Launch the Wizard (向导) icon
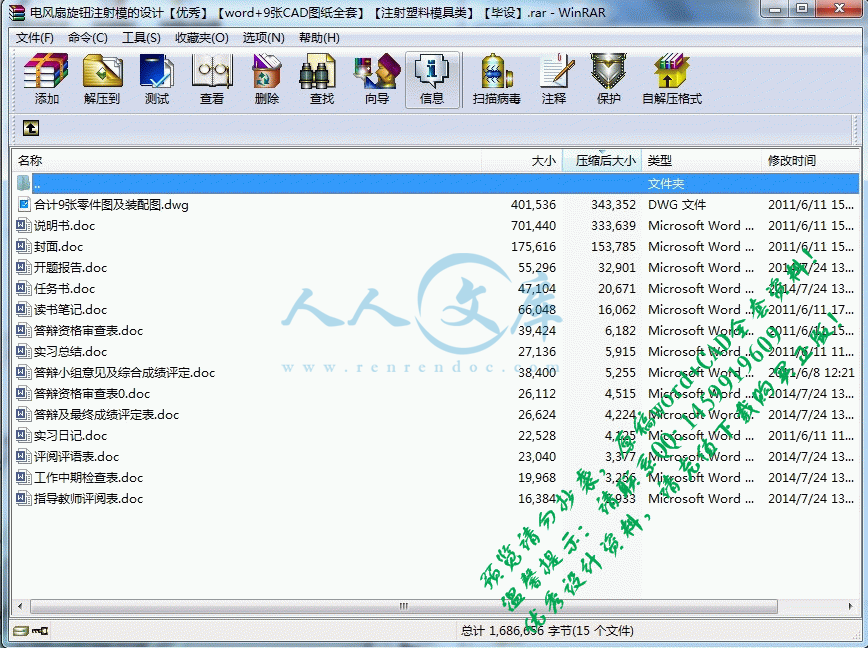Image resolution: width=868 pixels, height=648 pixels. (377, 79)
